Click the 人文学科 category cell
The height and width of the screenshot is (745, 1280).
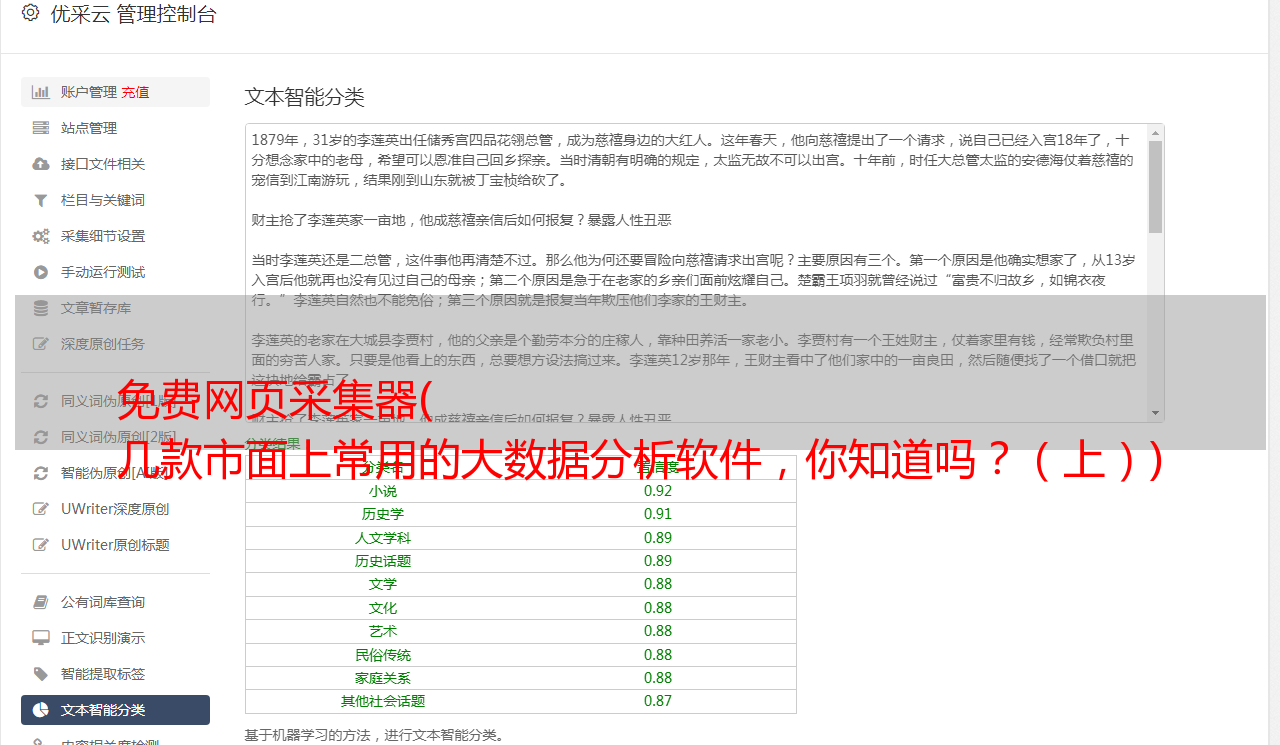pyautogui.click(x=382, y=538)
